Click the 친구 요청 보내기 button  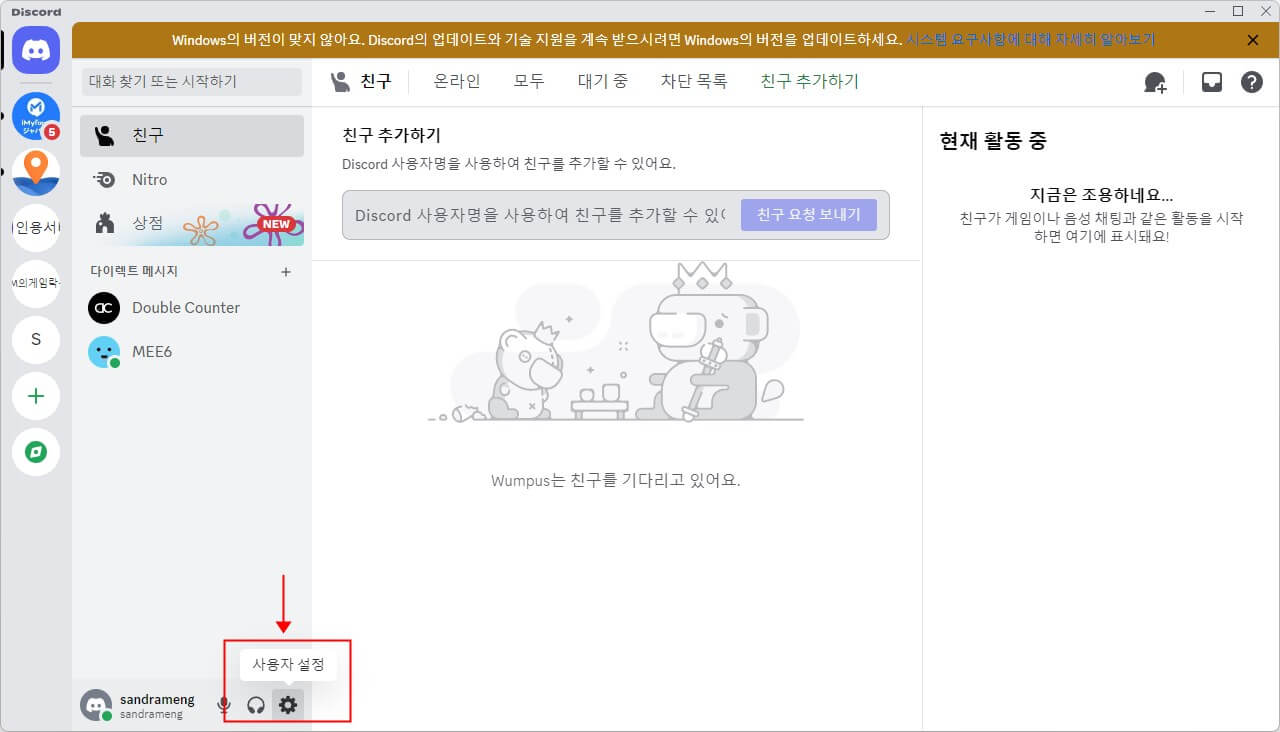(x=808, y=214)
